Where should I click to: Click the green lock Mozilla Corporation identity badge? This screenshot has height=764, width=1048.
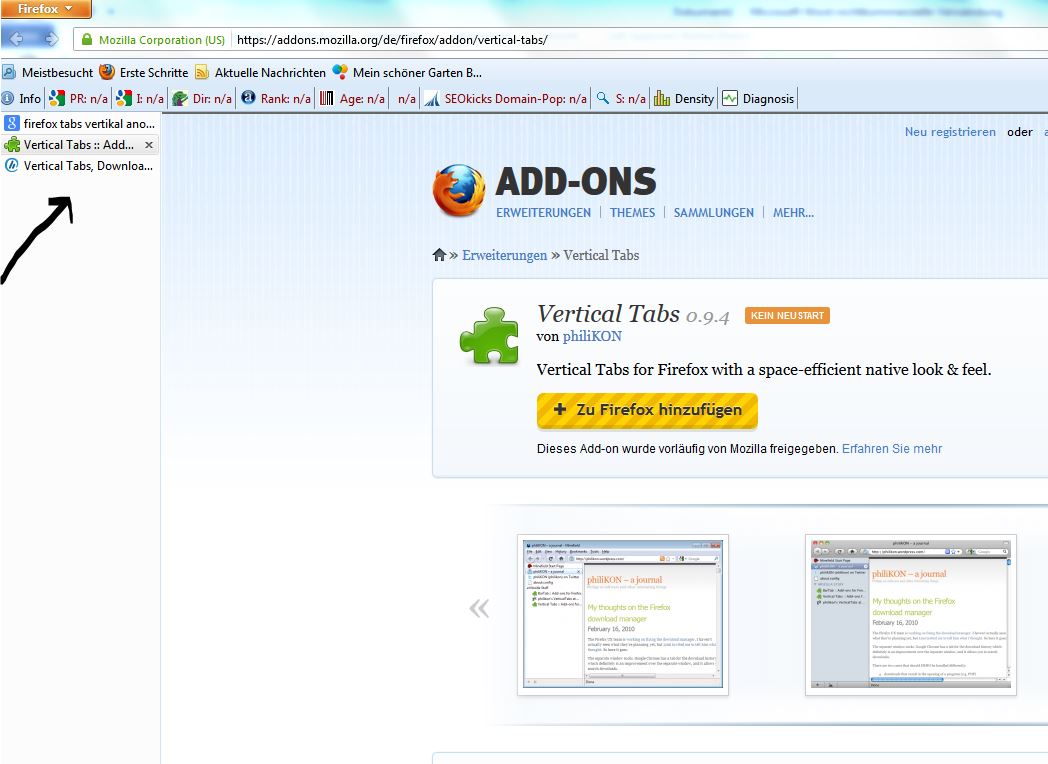153,40
